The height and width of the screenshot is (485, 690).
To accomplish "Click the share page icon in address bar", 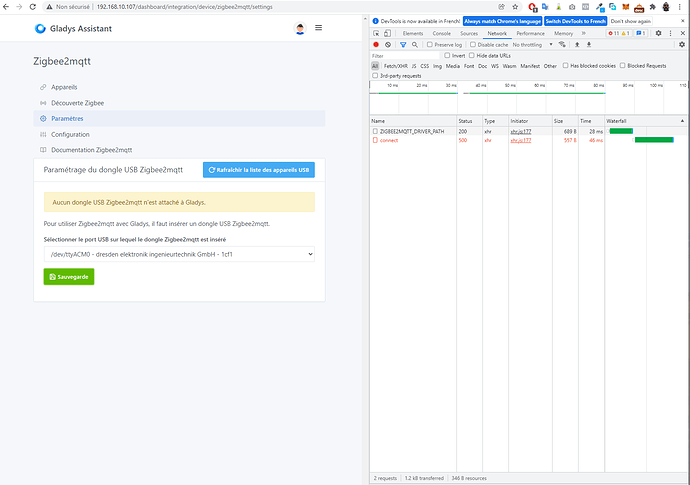I will pyautogui.click(x=501, y=7).
